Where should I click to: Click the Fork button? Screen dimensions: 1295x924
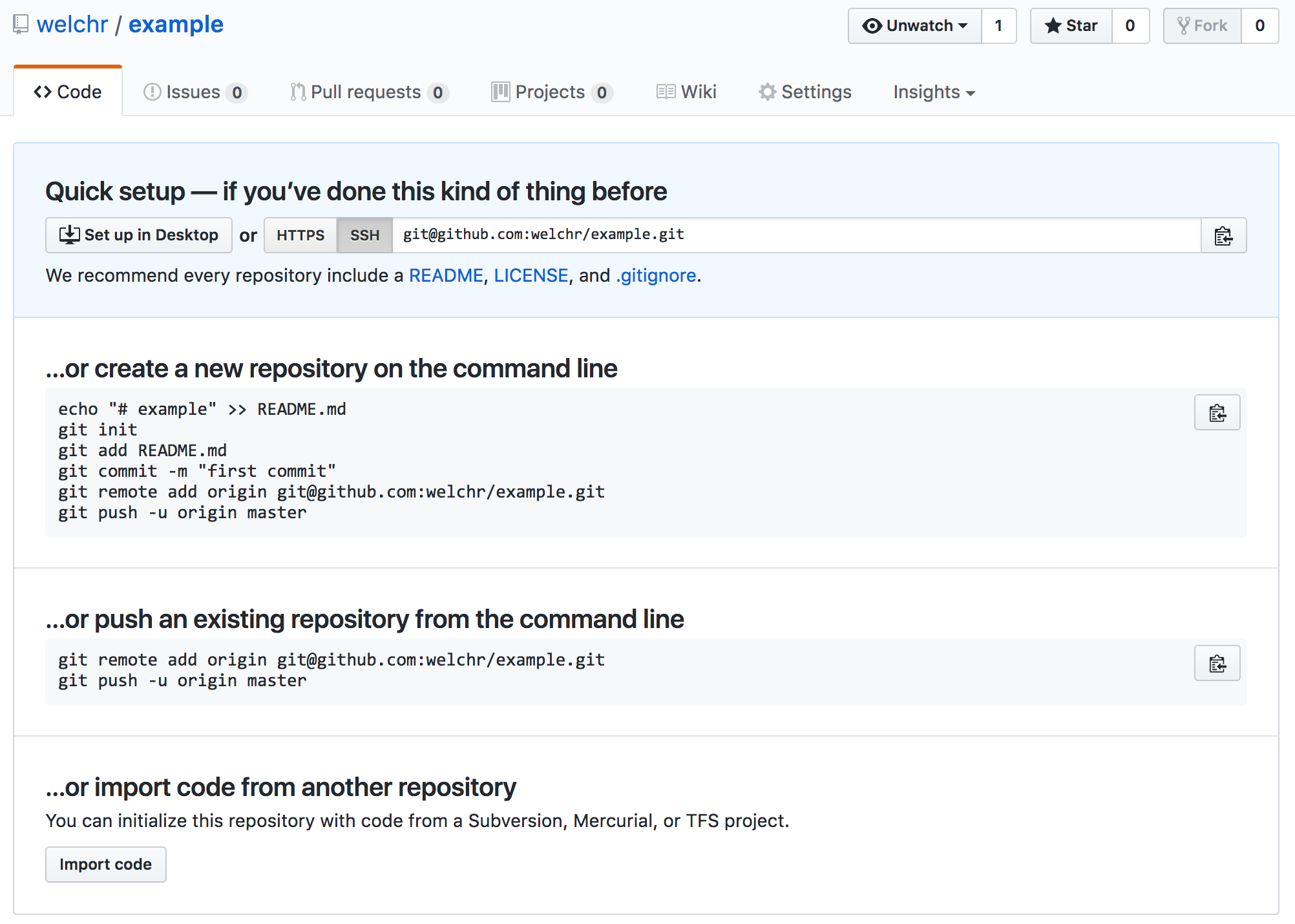1202,26
